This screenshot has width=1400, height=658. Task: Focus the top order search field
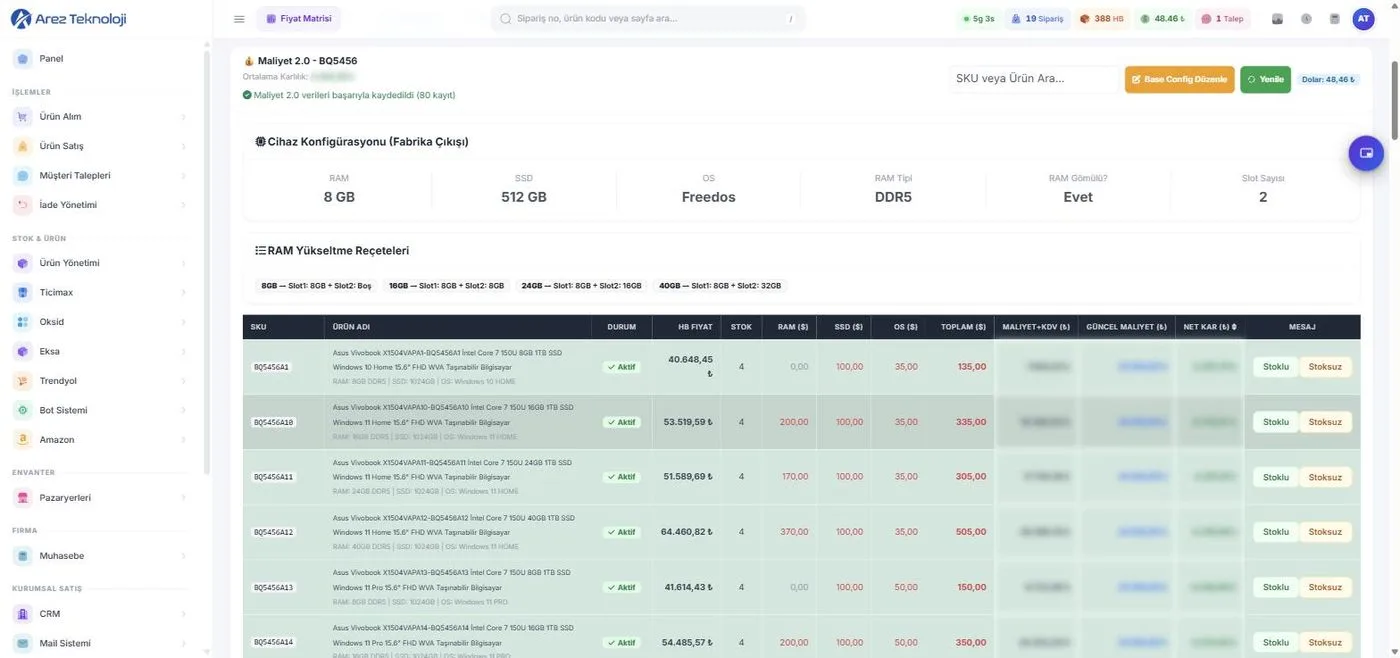click(x=648, y=19)
